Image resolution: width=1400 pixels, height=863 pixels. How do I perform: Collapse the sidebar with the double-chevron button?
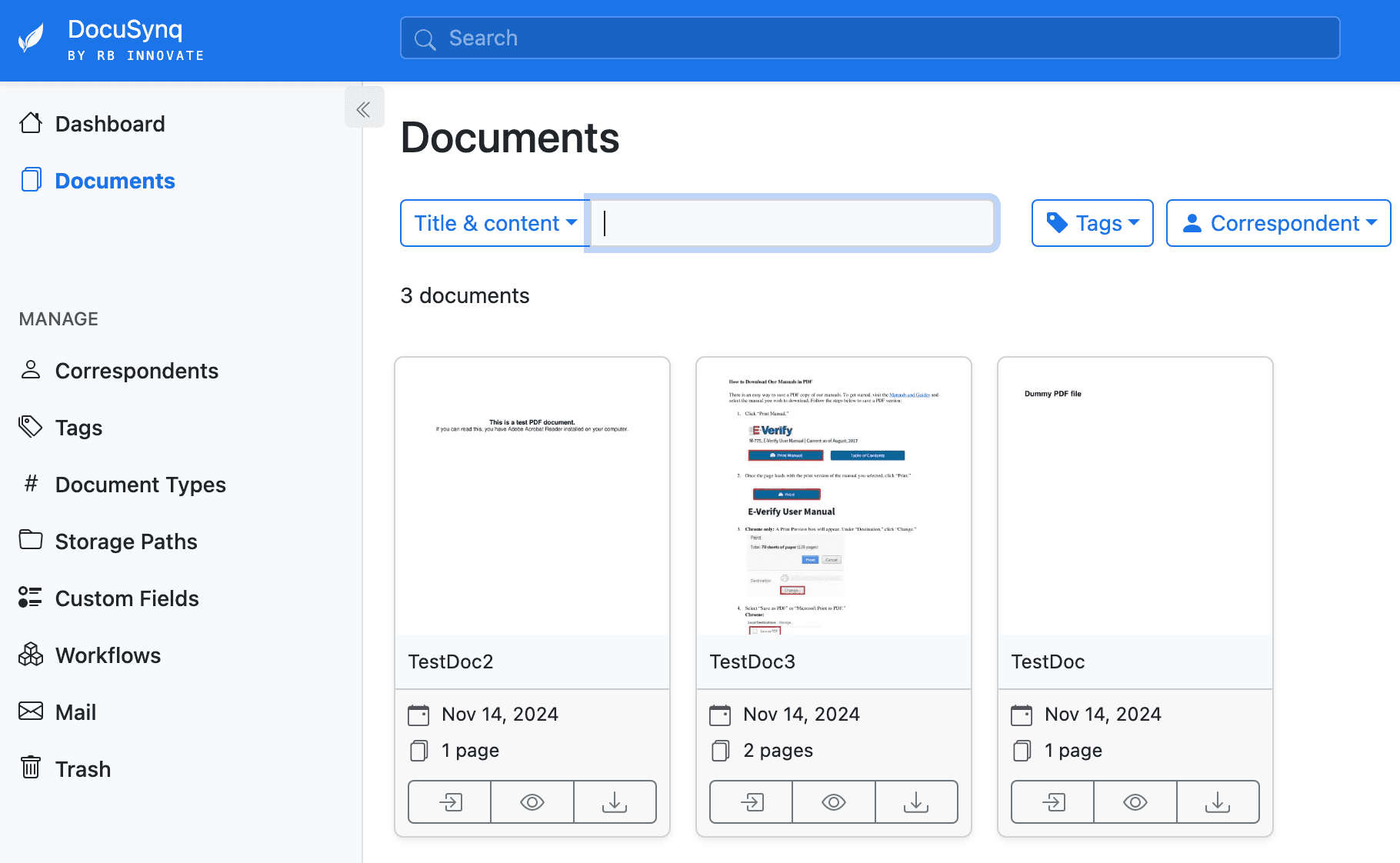pyautogui.click(x=363, y=110)
